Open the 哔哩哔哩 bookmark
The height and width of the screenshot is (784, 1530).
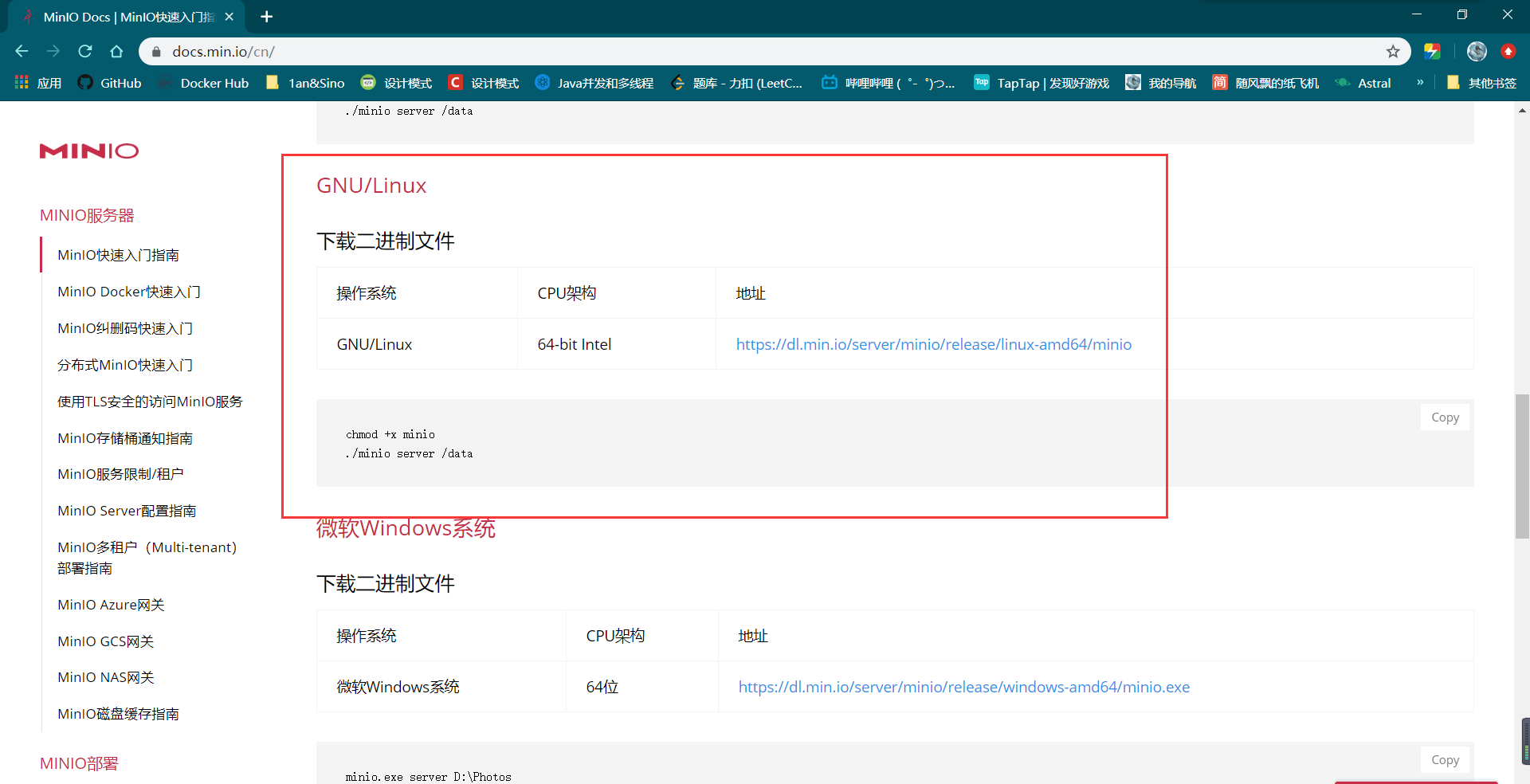887,82
